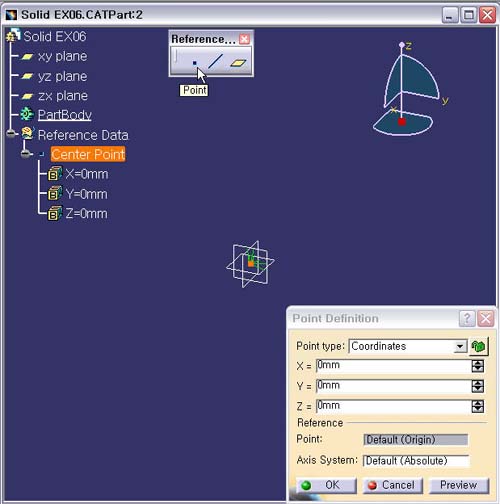
Task: Collapse the Center Point tree node
Action: [25, 154]
